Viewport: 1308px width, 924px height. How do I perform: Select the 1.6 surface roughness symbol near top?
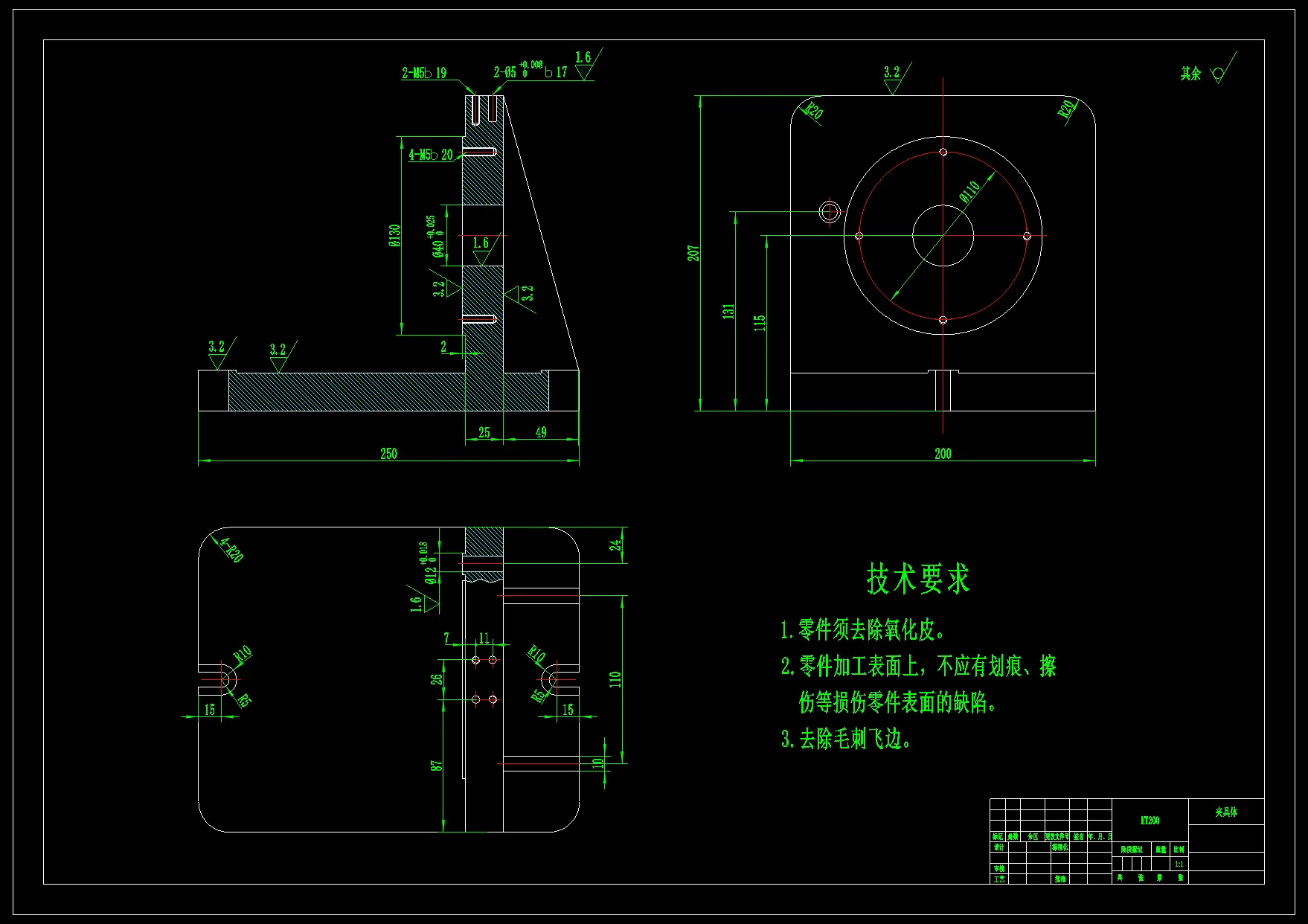(x=583, y=63)
